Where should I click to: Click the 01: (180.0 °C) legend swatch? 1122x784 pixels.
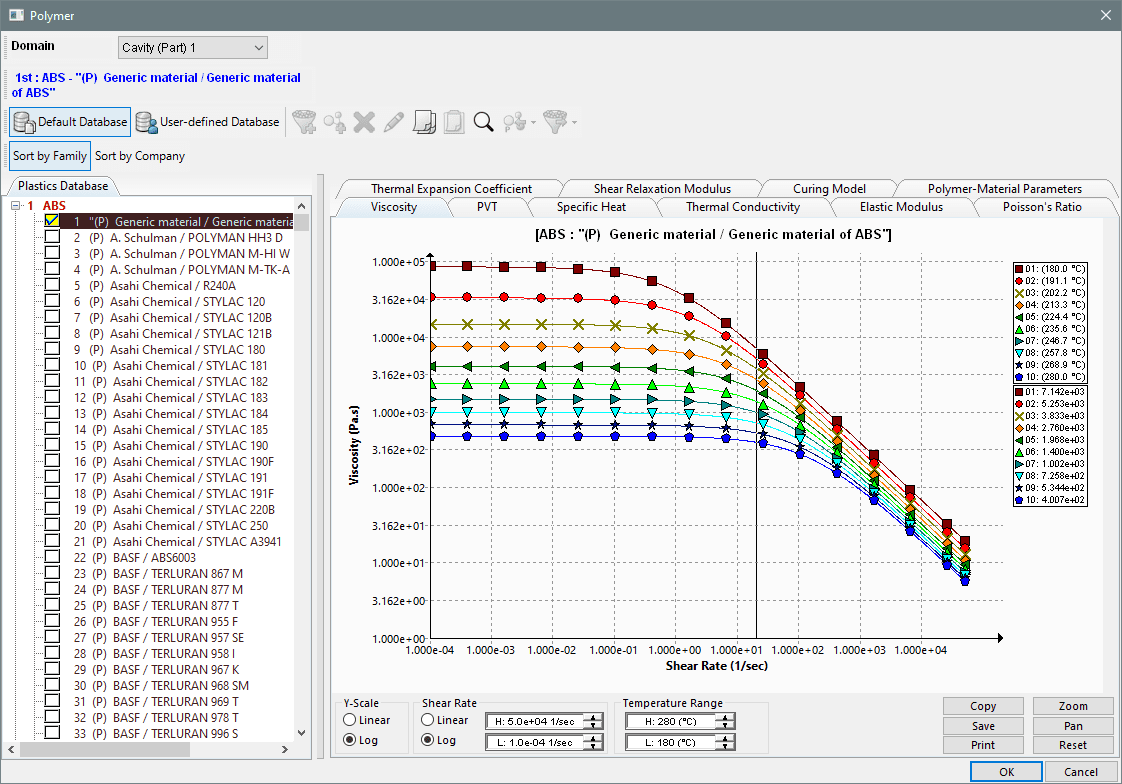(x=1019, y=269)
